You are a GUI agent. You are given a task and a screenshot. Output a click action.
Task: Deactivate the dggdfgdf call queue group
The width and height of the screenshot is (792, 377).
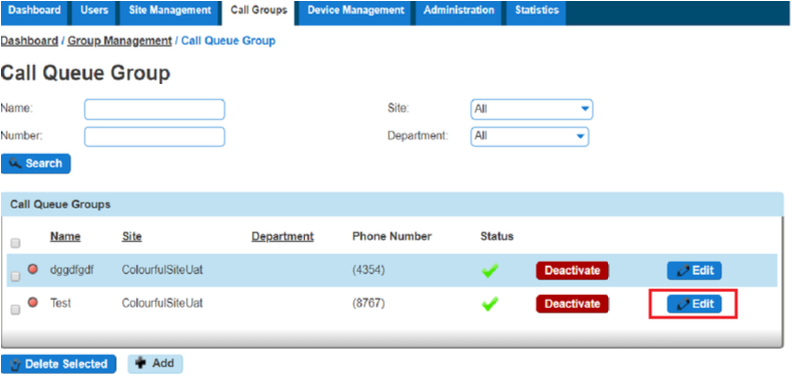572,270
